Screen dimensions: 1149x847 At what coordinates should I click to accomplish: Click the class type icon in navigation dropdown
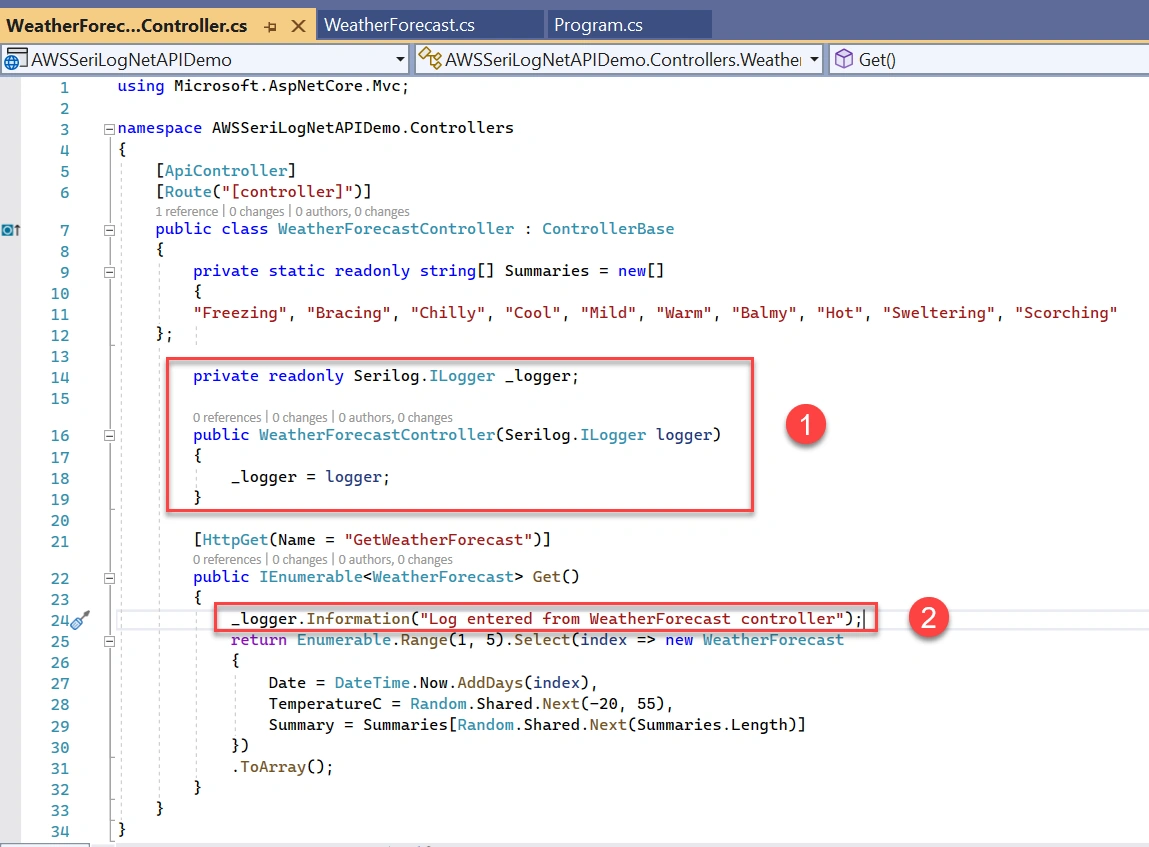point(430,59)
